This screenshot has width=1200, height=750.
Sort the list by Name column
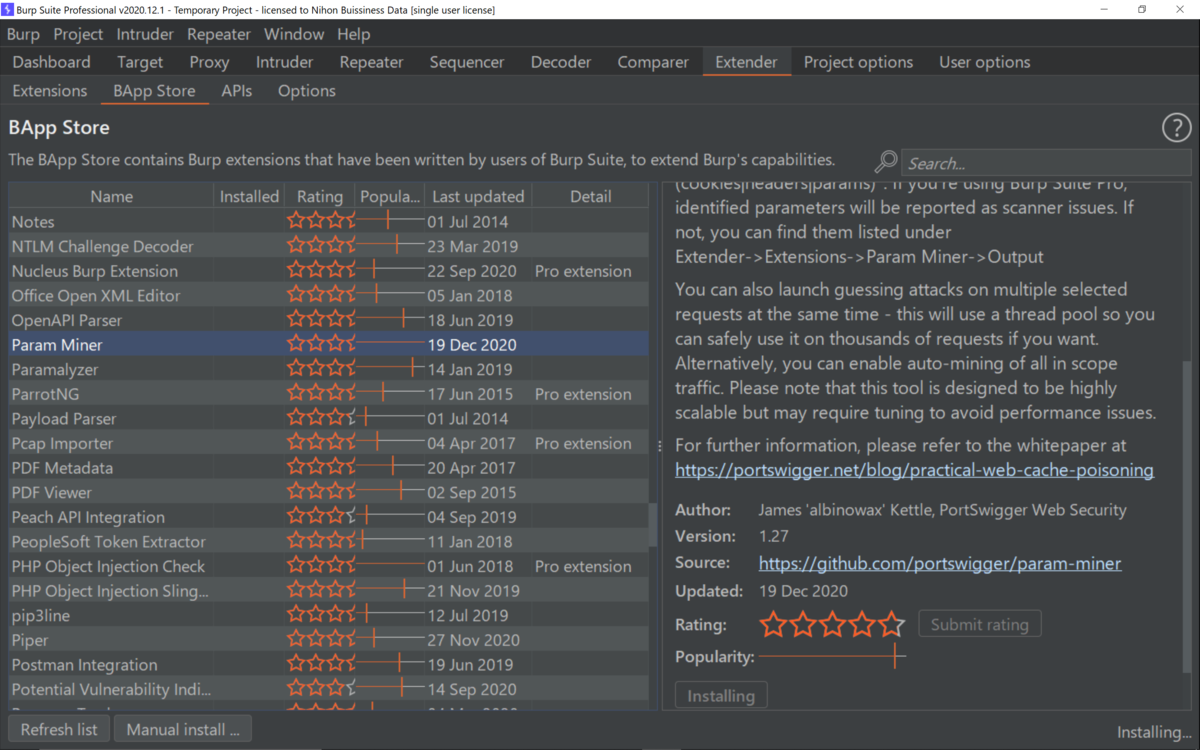pos(111,196)
